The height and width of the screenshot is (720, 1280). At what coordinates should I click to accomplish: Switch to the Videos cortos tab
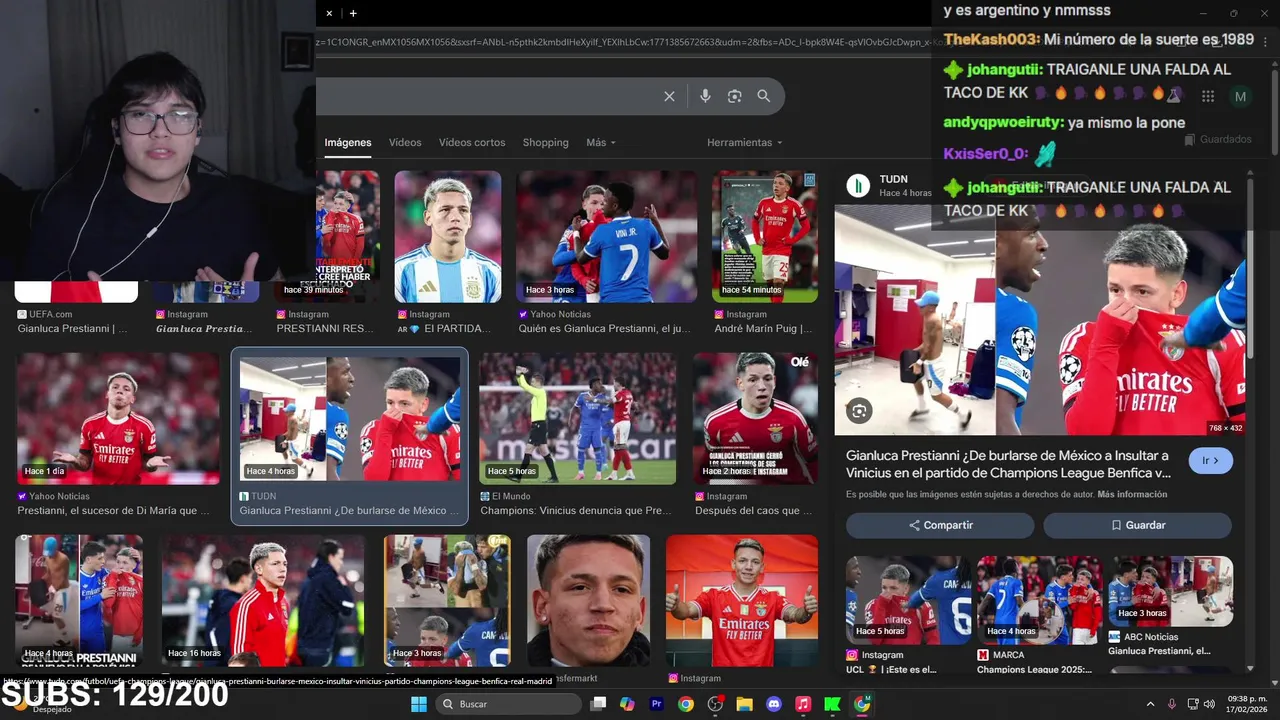pyautogui.click(x=472, y=142)
